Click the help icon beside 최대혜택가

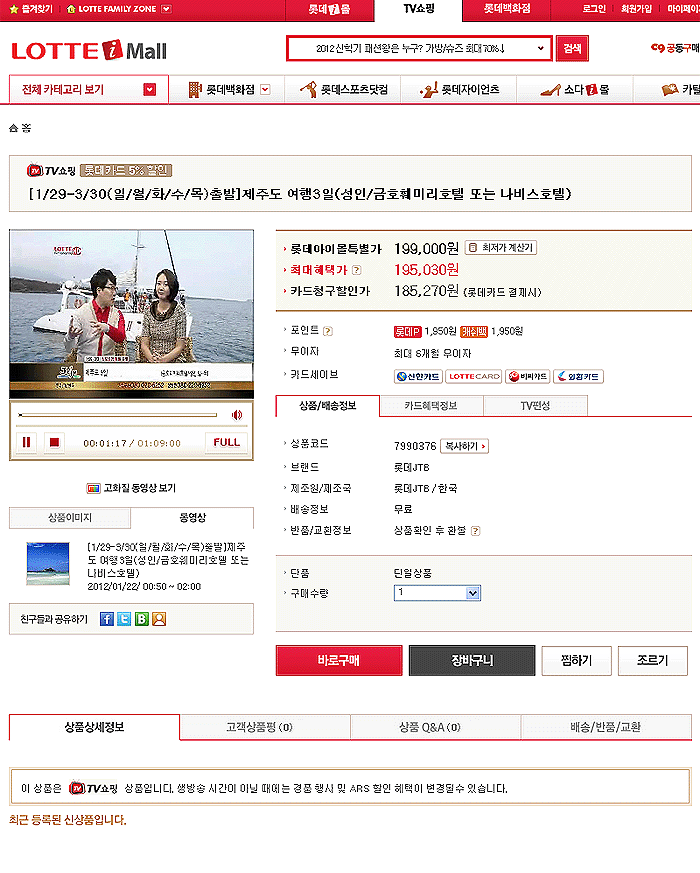coord(356,270)
